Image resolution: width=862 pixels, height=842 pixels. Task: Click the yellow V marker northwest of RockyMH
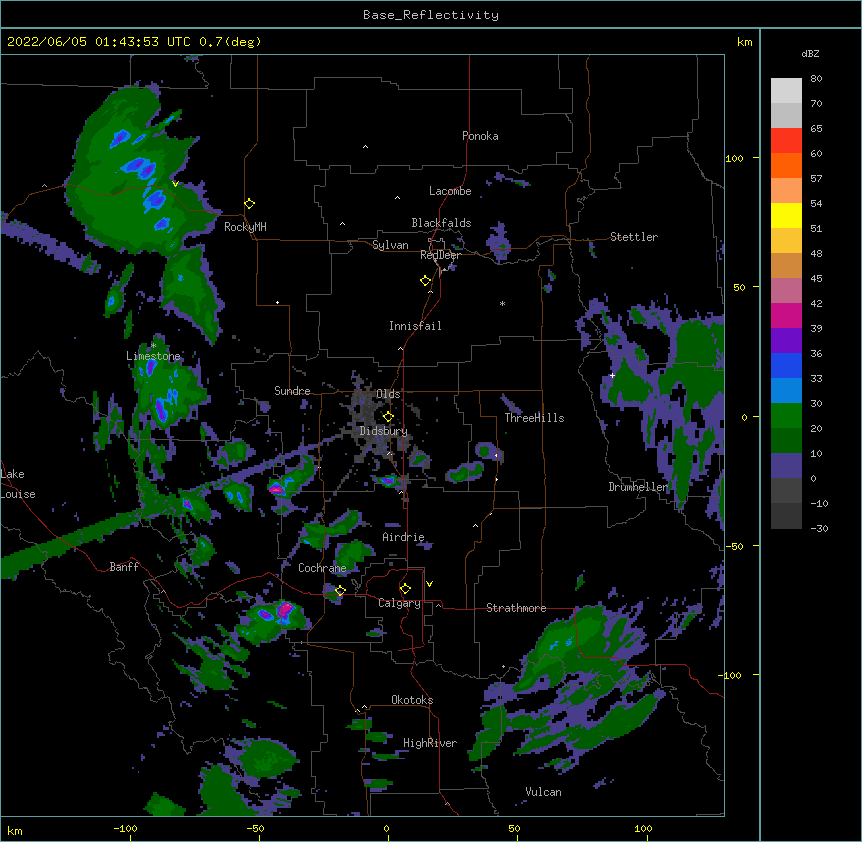(x=175, y=184)
